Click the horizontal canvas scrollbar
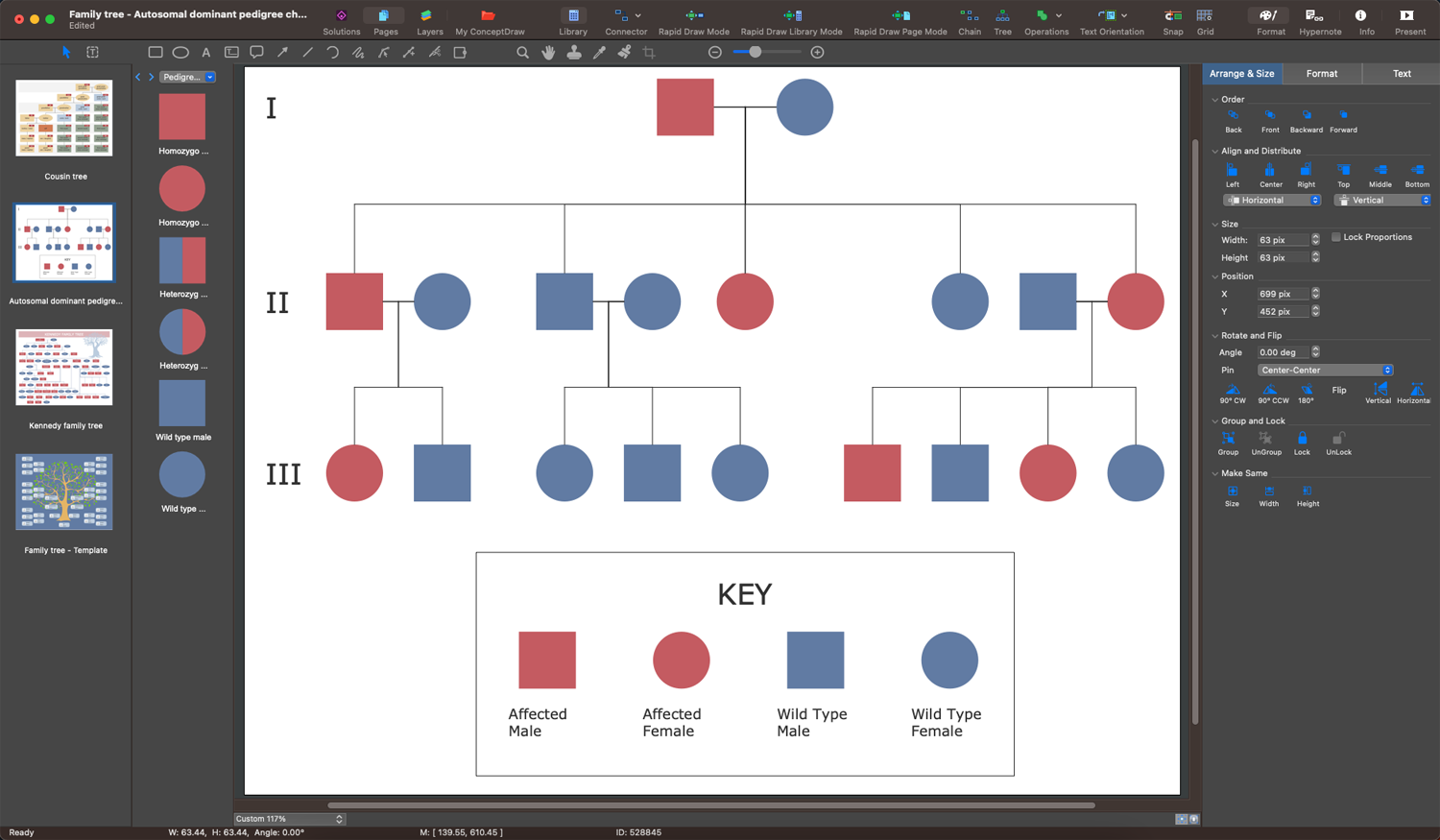This screenshot has height=840, width=1440. click(710, 805)
